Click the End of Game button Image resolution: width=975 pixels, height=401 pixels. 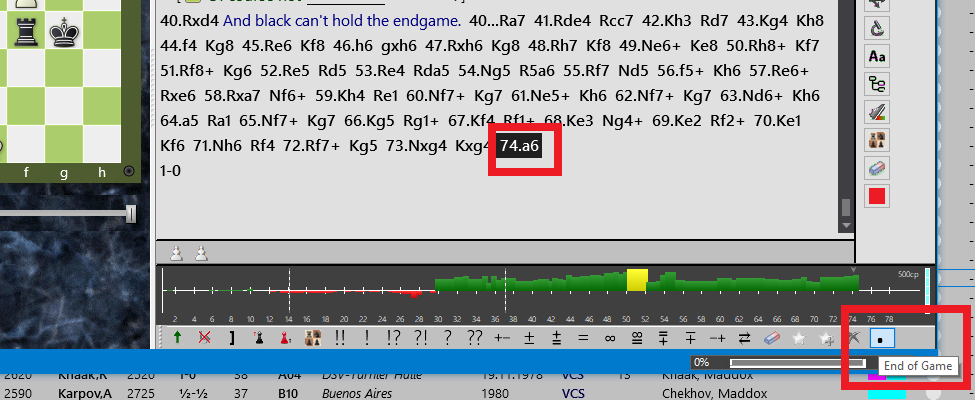click(882, 338)
